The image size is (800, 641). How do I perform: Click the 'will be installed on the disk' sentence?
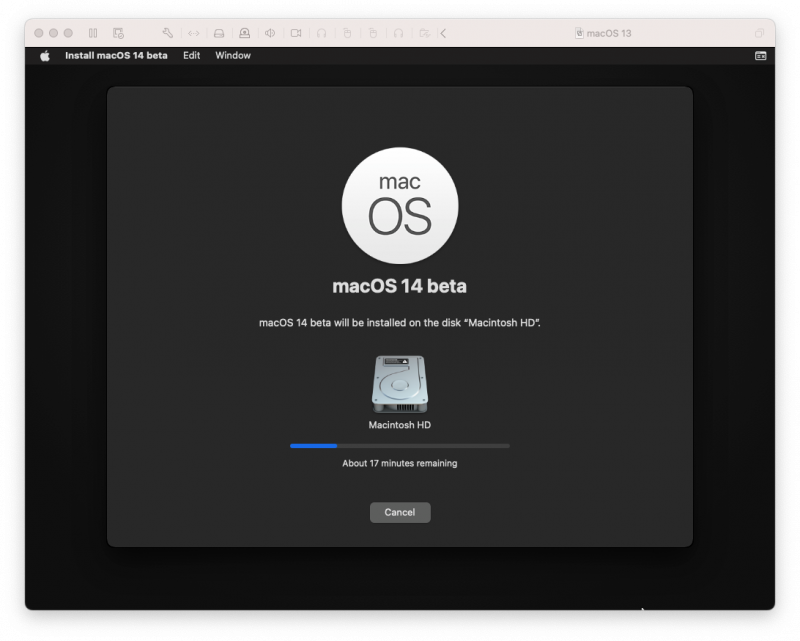click(x=399, y=323)
